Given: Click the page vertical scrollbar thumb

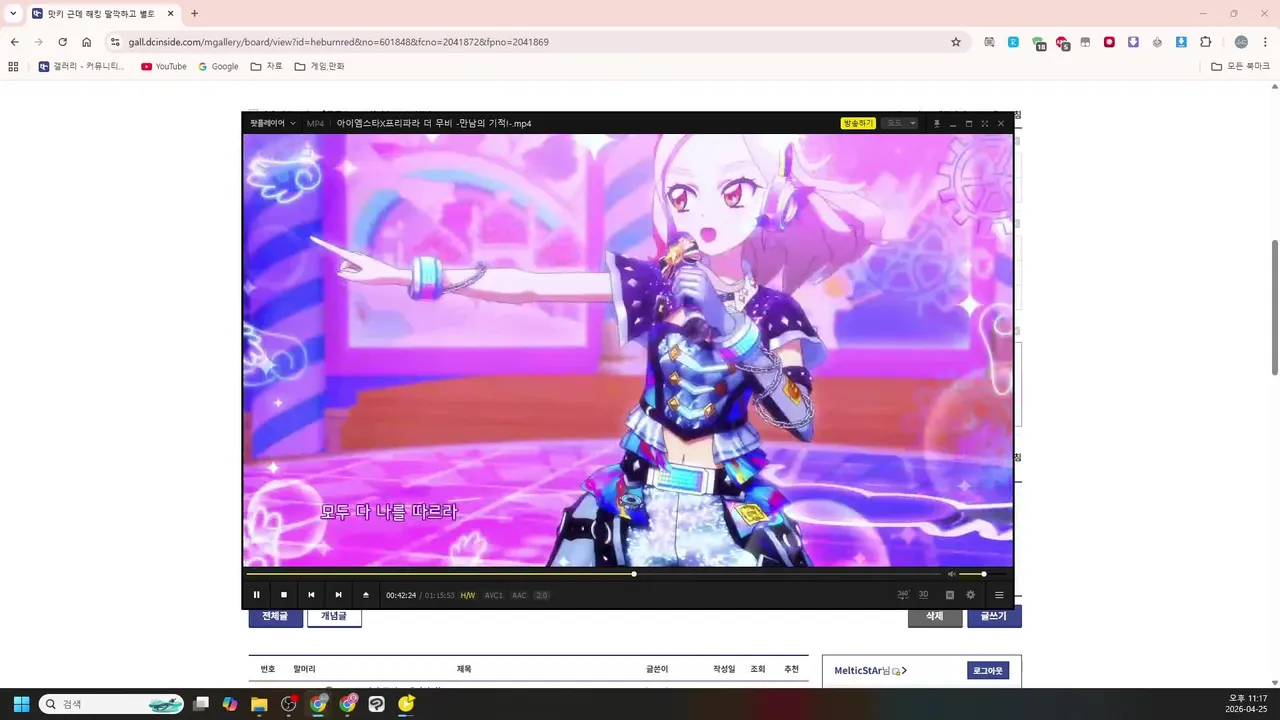Looking at the screenshot, I should (1274, 307).
